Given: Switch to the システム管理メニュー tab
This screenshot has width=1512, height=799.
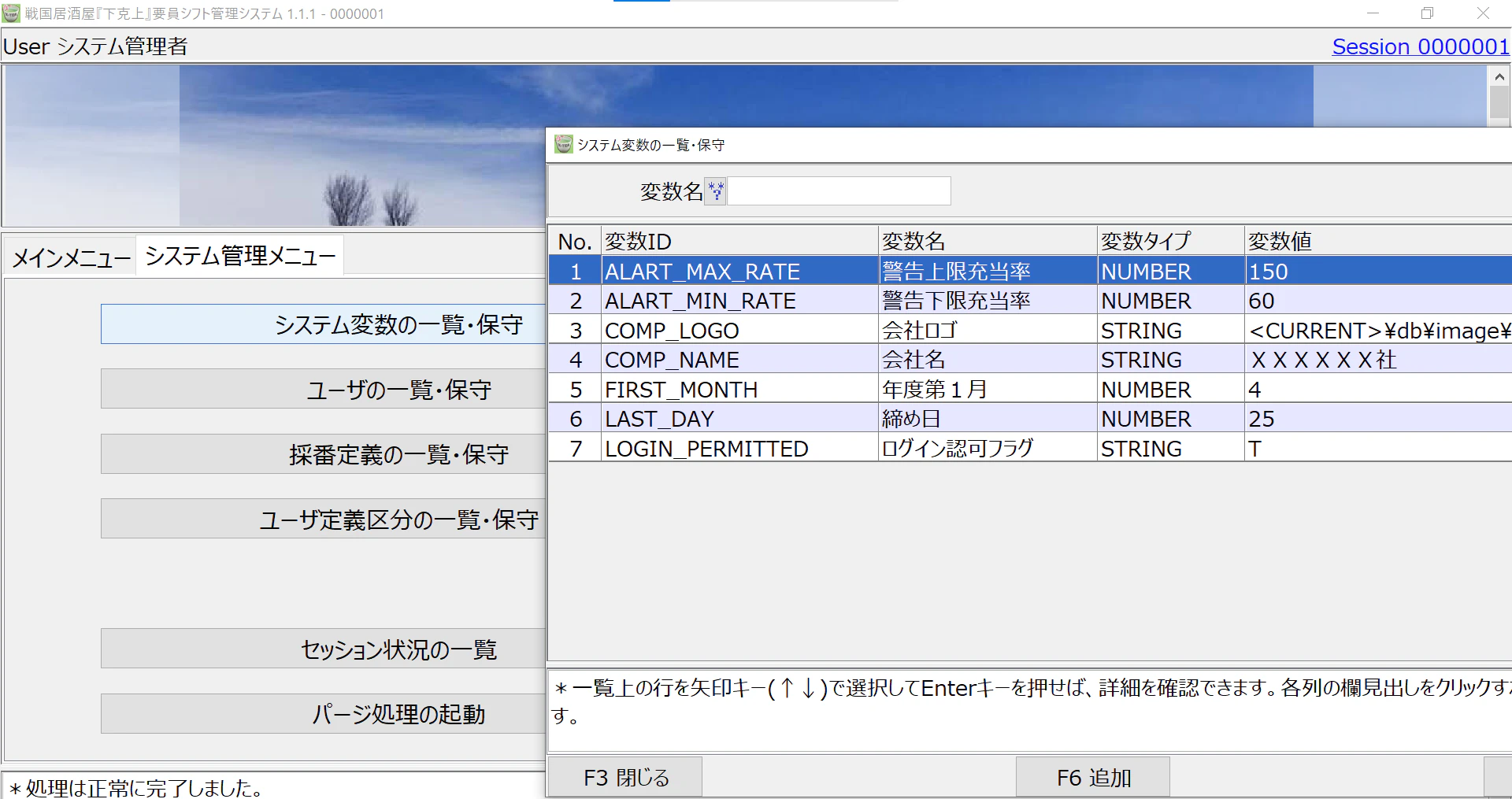Looking at the screenshot, I should pyautogui.click(x=240, y=256).
